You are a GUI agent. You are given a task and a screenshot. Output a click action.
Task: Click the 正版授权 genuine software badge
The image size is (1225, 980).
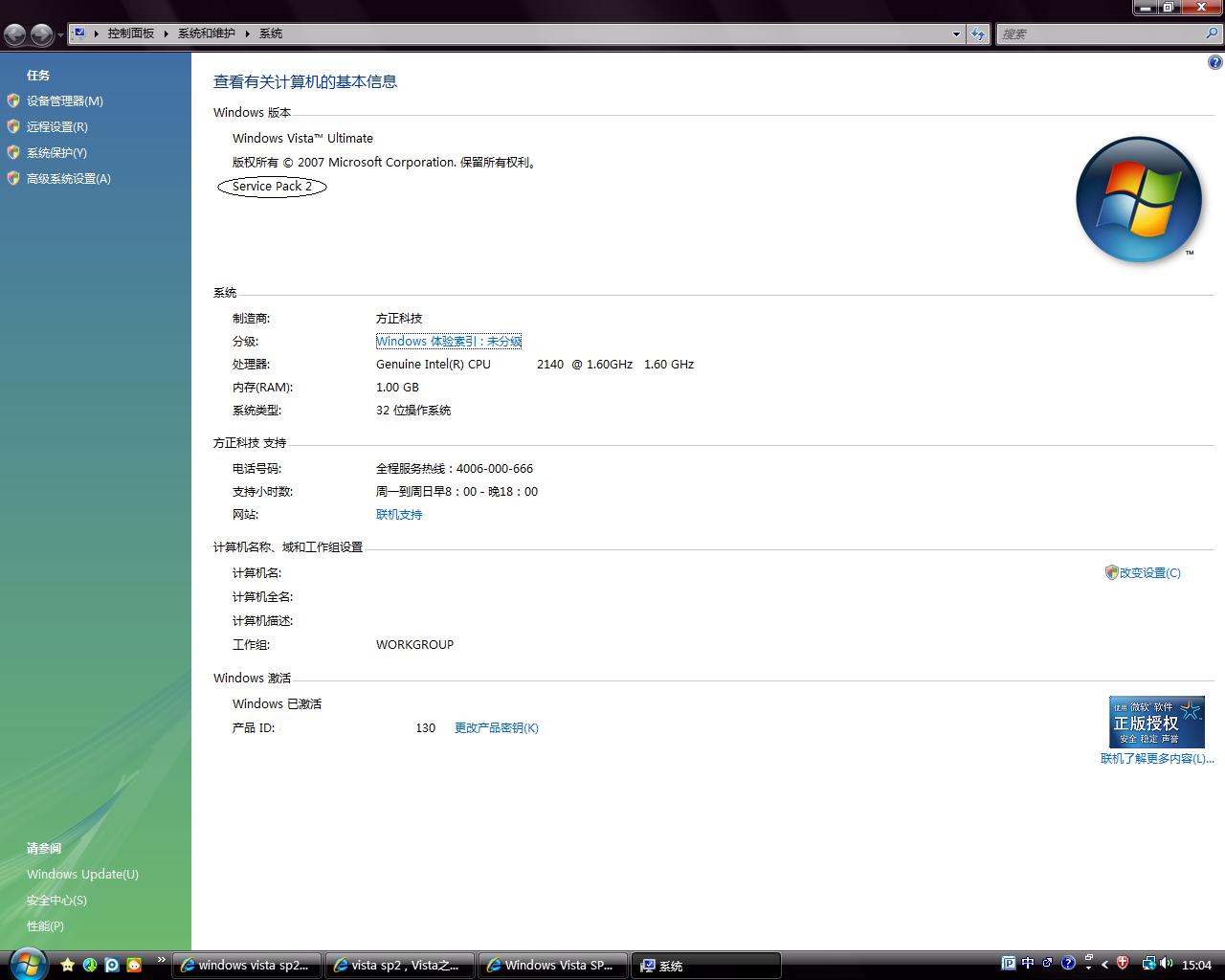pyautogui.click(x=1157, y=722)
